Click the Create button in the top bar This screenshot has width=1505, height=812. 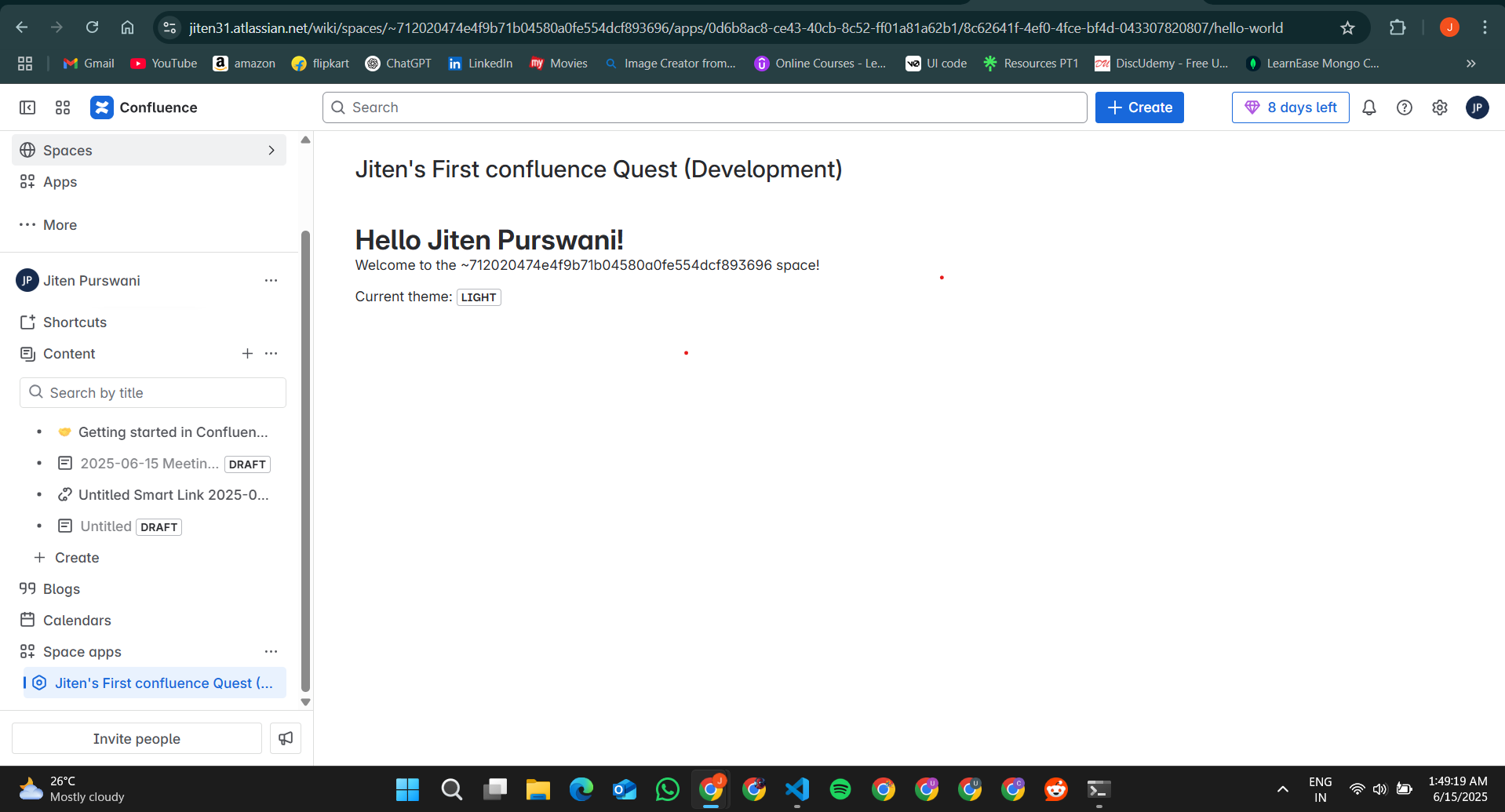click(x=1139, y=107)
